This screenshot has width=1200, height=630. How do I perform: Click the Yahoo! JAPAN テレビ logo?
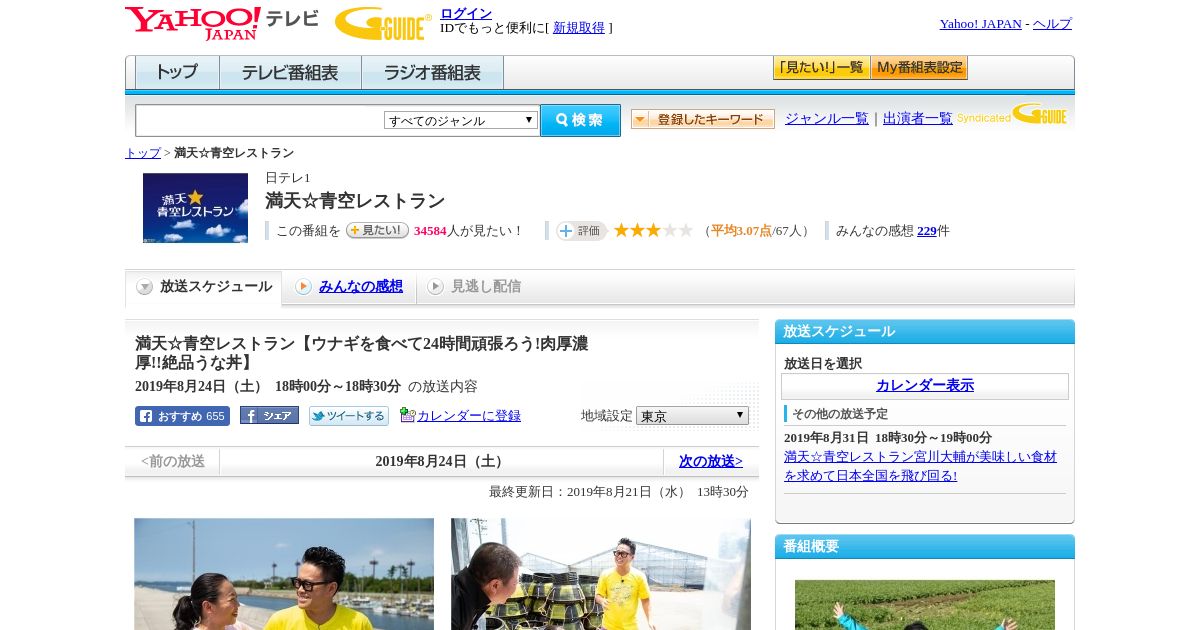click(222, 23)
